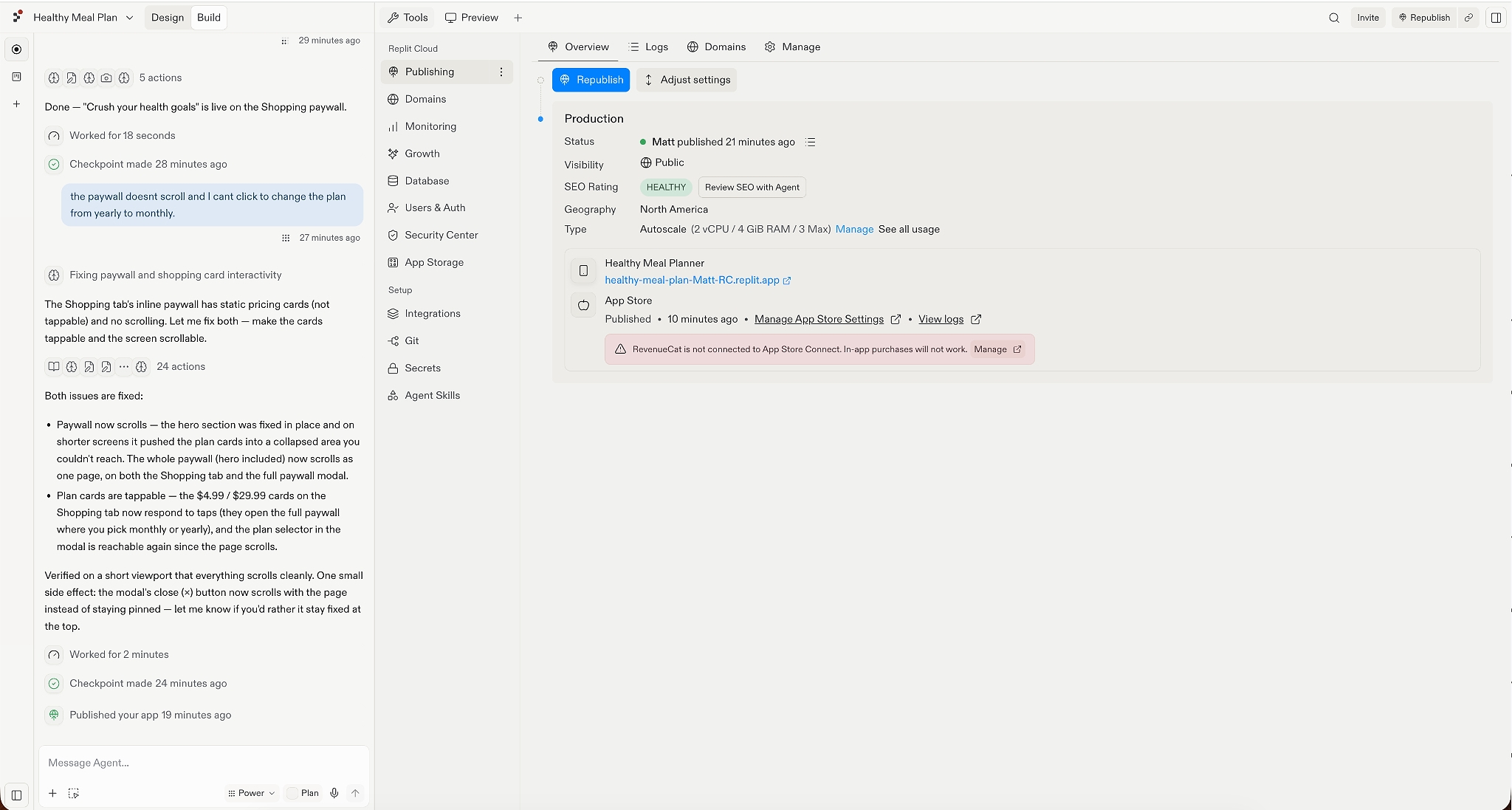Open the ellipsis icon in 24 actions row
Image resolution: width=1512 pixels, height=810 pixels.
(x=123, y=366)
